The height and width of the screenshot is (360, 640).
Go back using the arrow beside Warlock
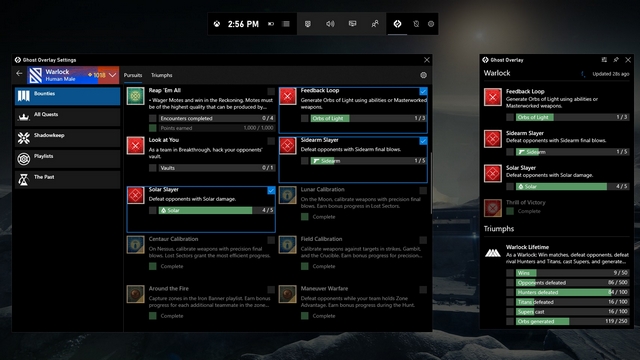pyautogui.click(x=19, y=73)
